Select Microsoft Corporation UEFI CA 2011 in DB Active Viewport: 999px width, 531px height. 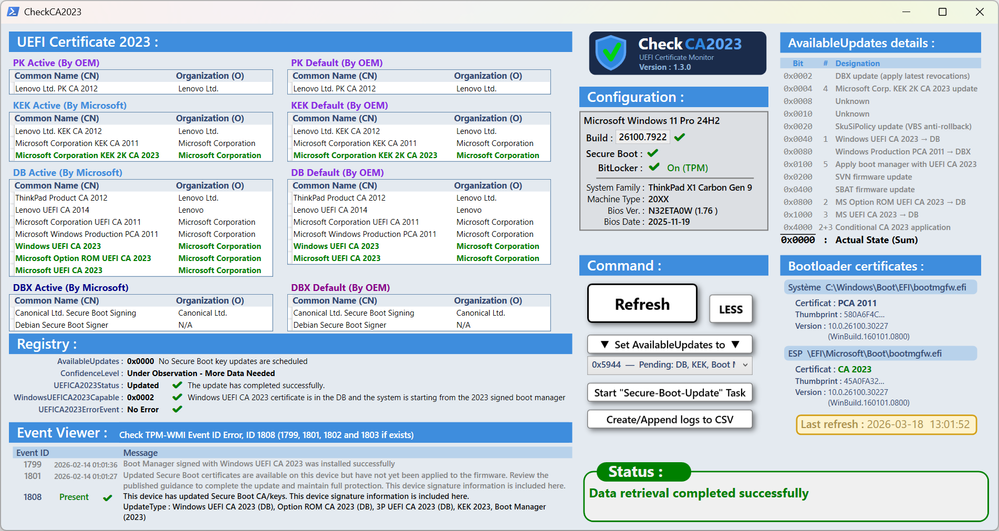click(x=141, y=222)
